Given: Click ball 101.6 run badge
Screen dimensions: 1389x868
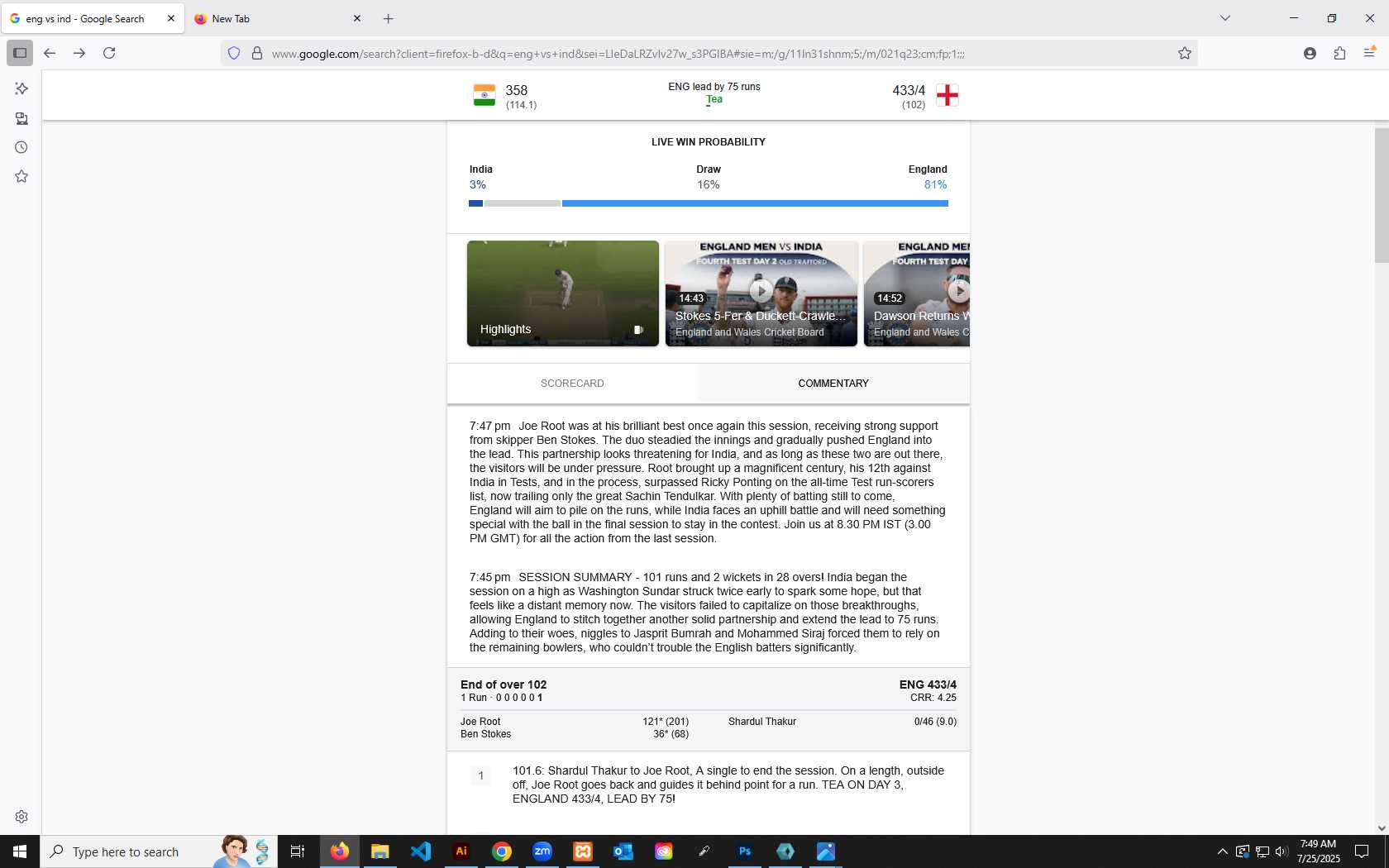Looking at the screenshot, I should pos(481,776).
